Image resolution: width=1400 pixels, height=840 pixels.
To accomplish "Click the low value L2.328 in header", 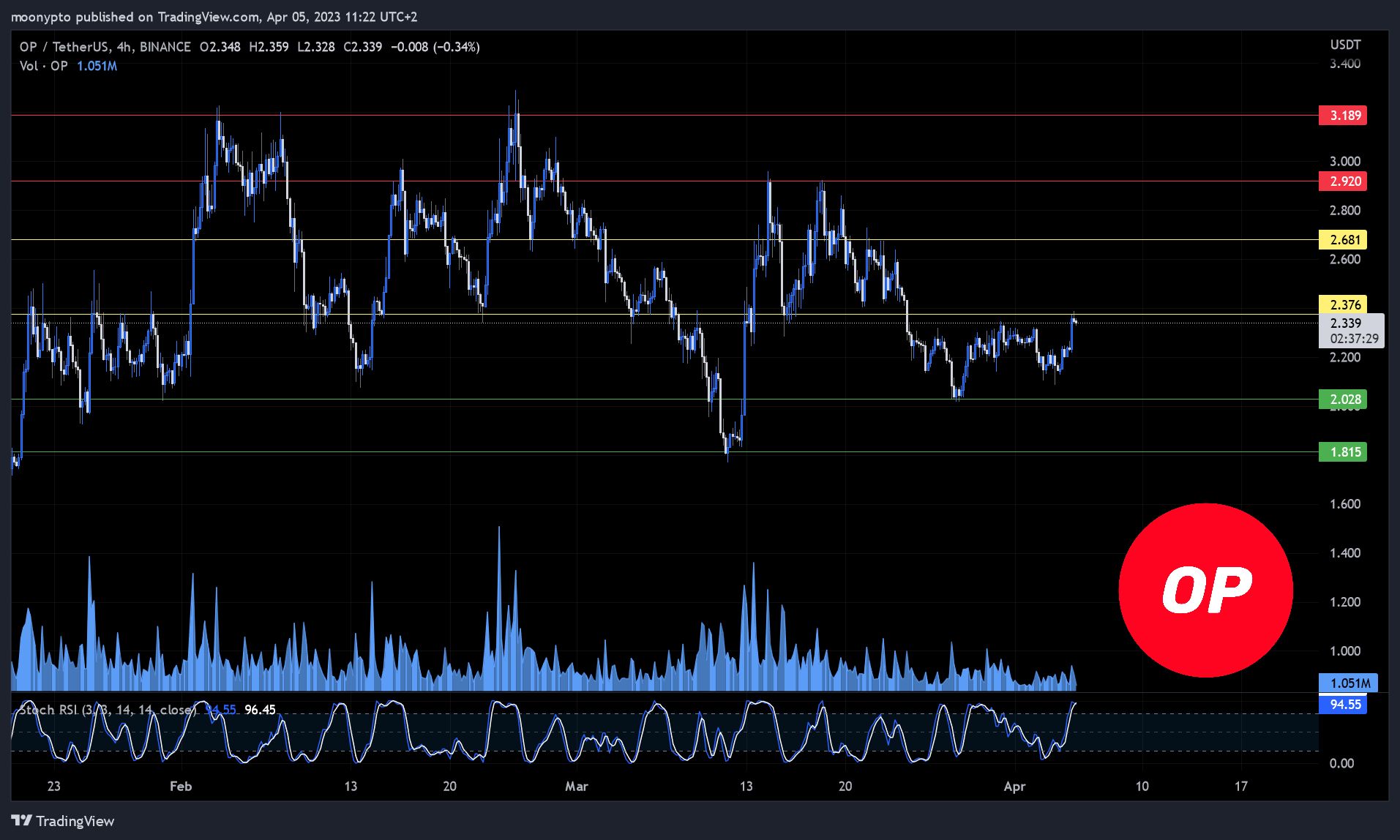I will click(316, 47).
